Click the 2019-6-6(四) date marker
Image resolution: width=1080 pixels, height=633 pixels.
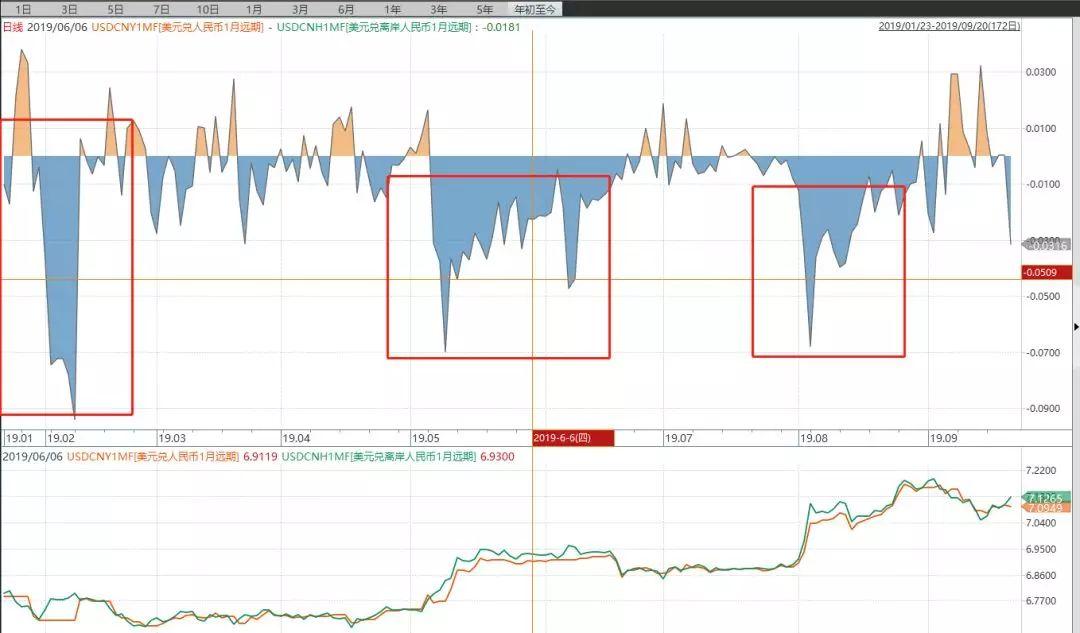[x=573, y=438]
